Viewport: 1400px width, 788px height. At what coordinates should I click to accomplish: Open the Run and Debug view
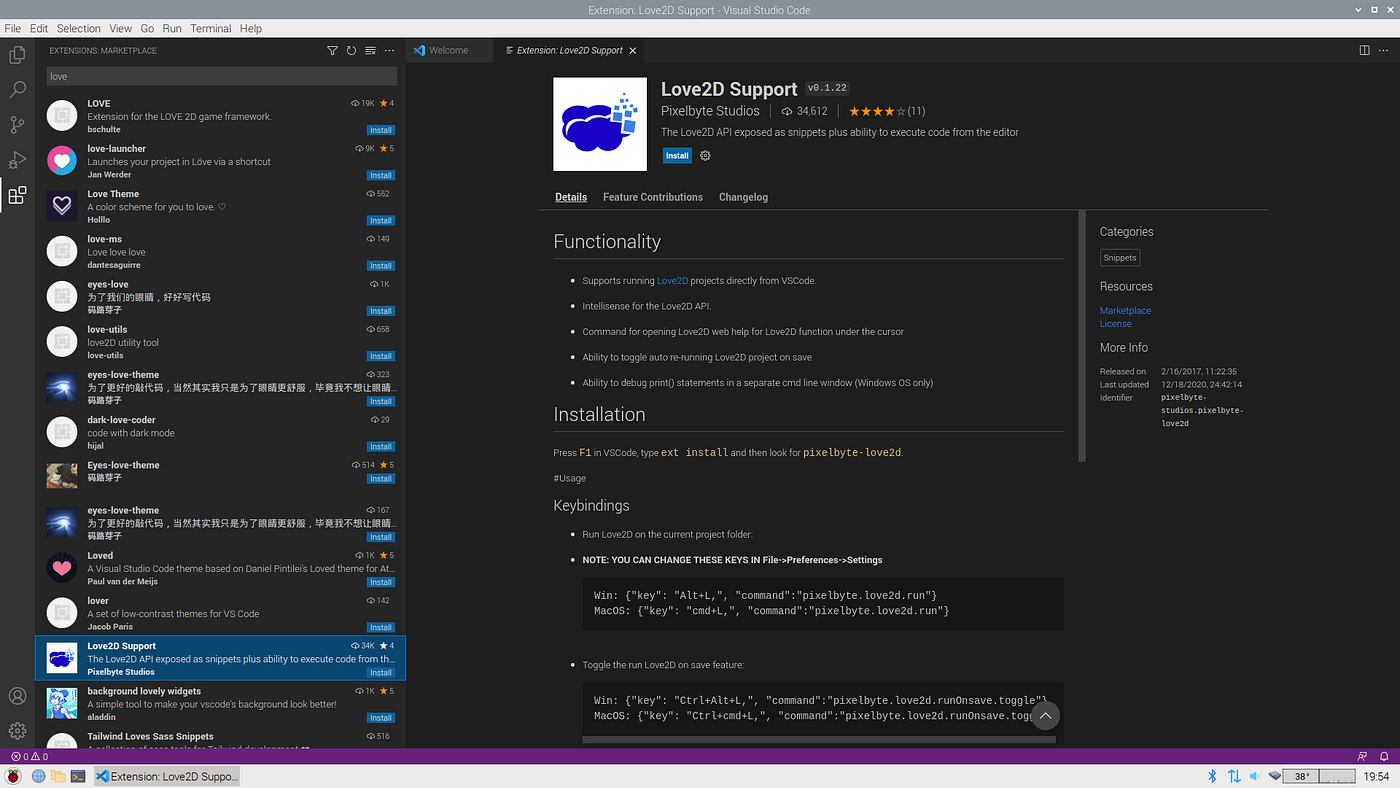(16, 159)
